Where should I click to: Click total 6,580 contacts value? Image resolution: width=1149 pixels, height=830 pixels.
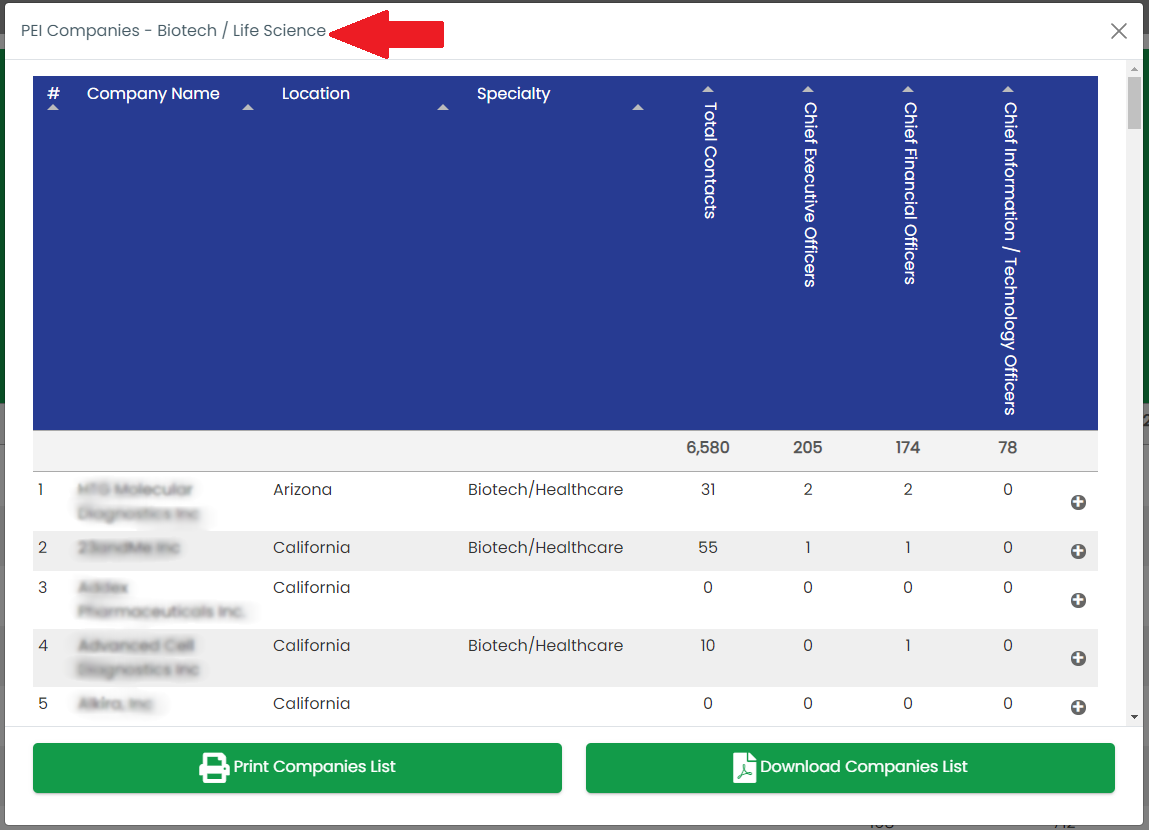[x=708, y=448]
